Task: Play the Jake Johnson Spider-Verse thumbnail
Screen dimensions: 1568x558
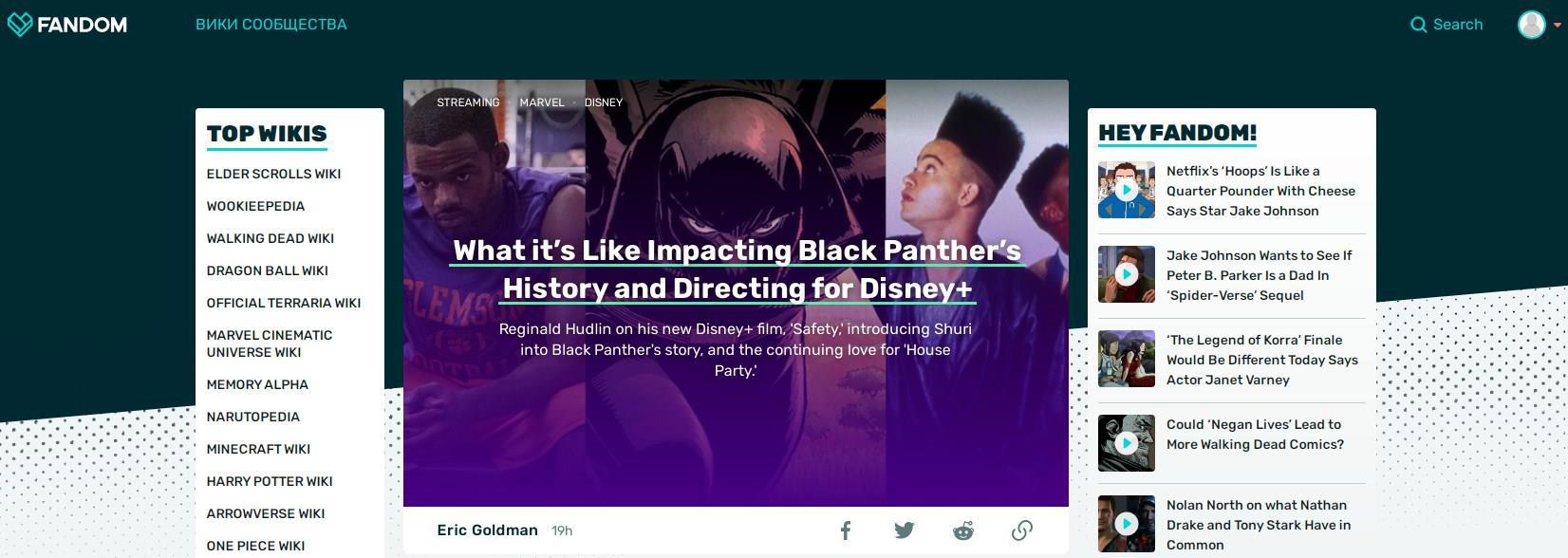Action: point(1127,274)
